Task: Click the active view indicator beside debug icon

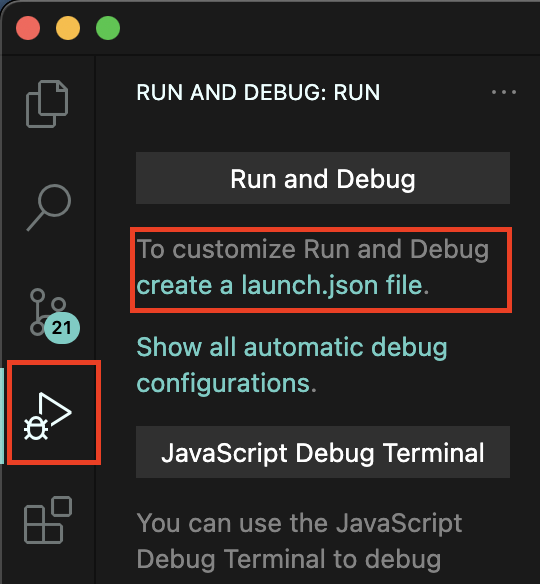Action: pos(2,416)
